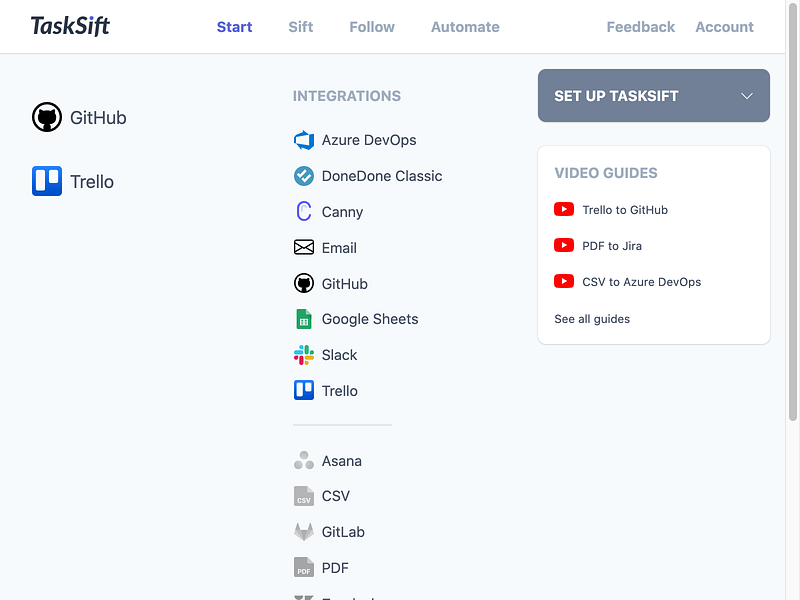
Task: Open the Google Sheets integration link
Action: click(370, 319)
